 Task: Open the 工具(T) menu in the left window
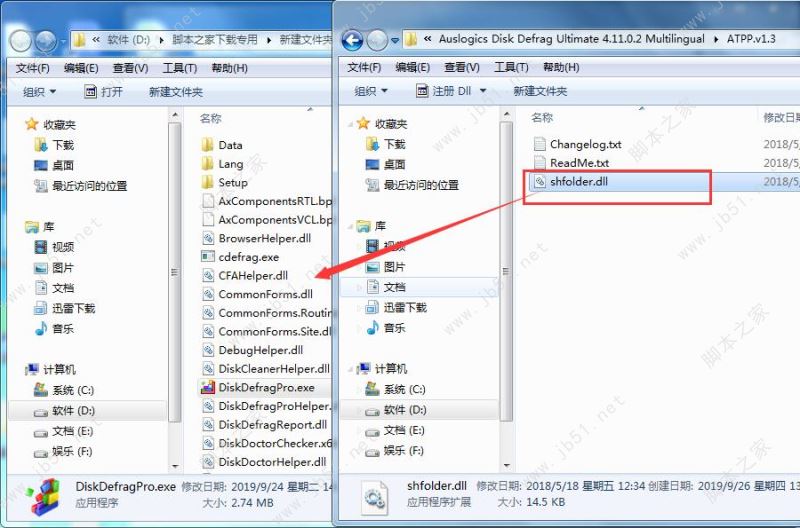click(180, 68)
